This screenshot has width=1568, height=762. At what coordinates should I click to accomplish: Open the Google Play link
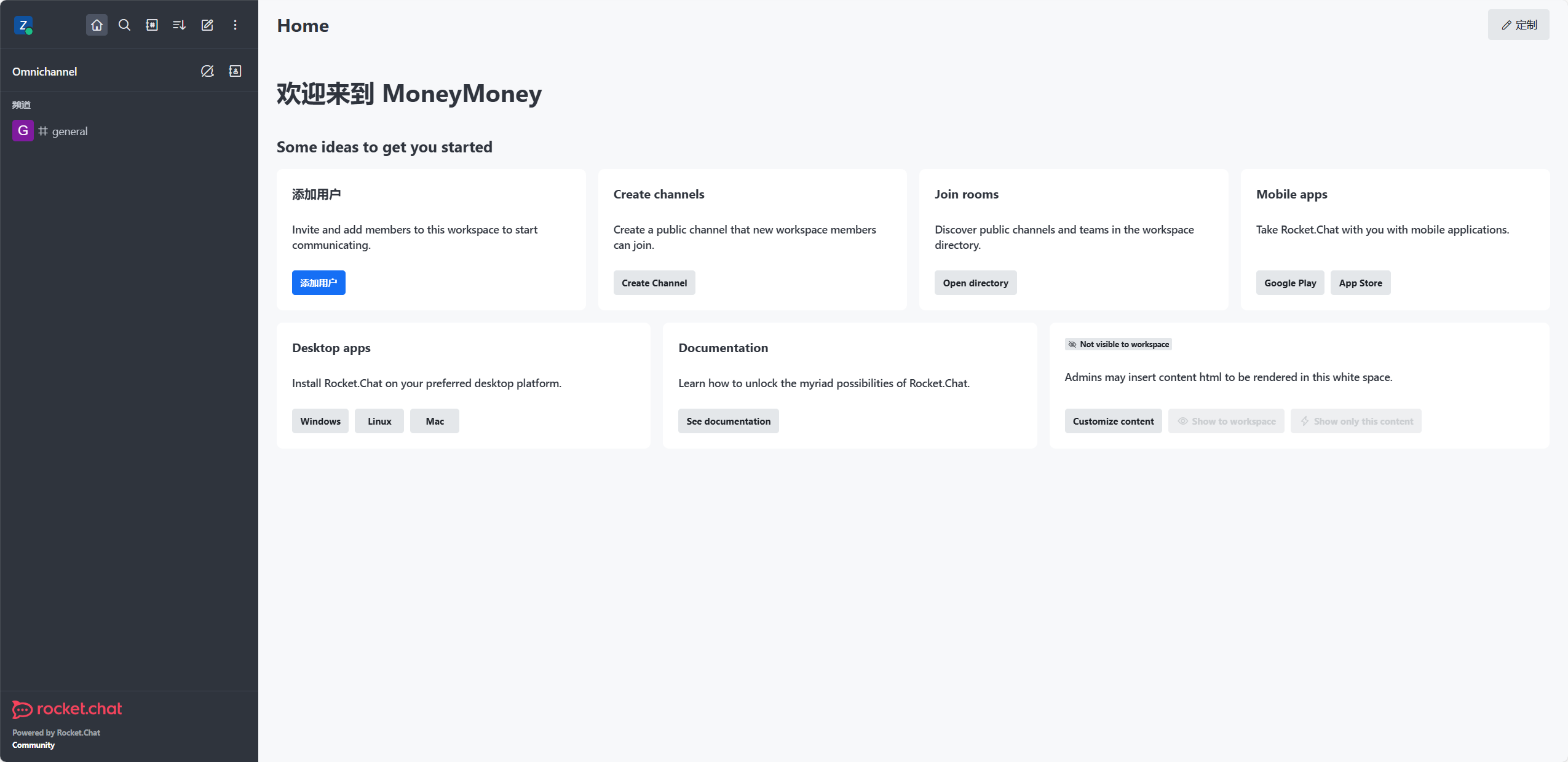pos(1290,283)
